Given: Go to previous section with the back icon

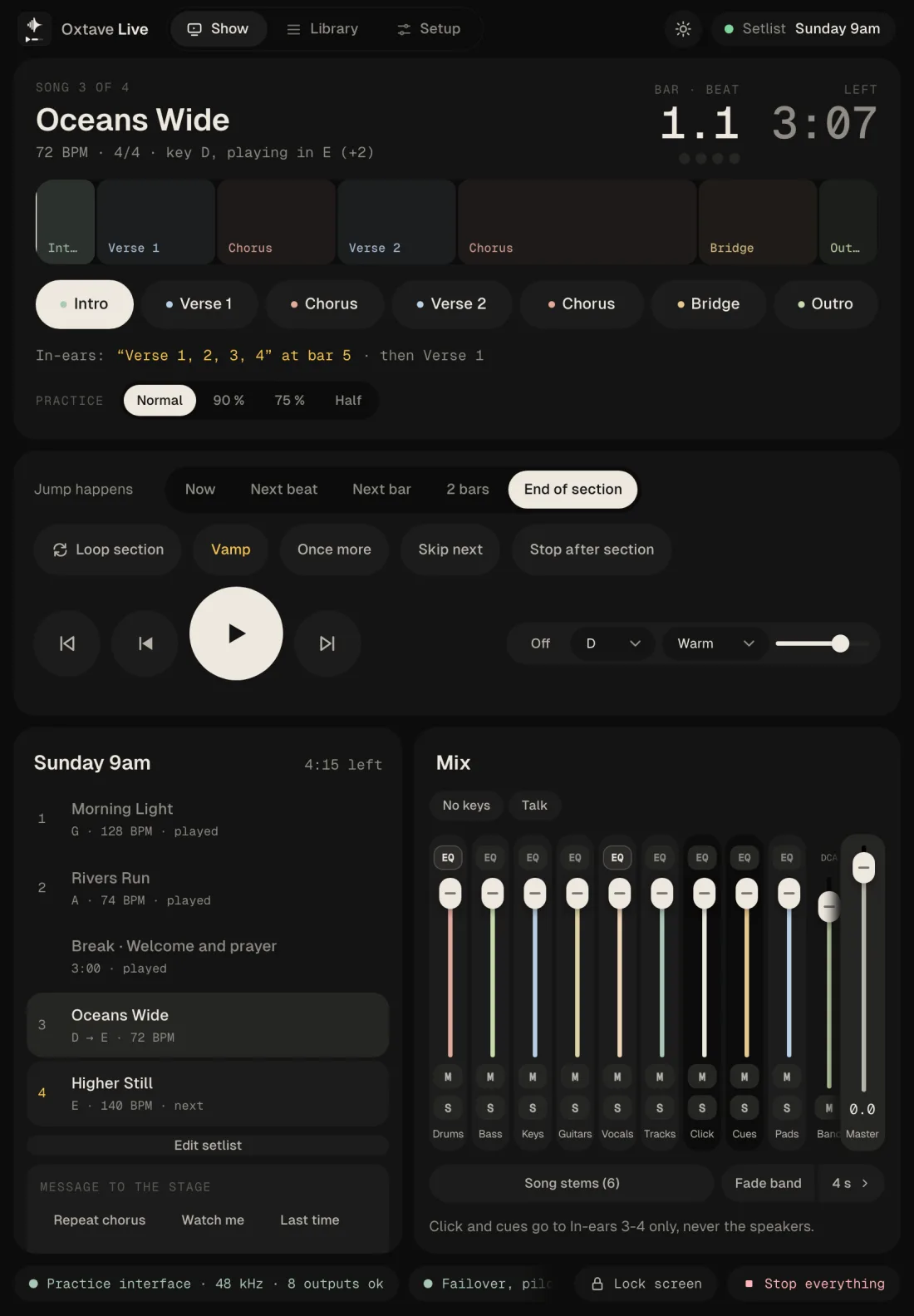Looking at the screenshot, I should [145, 643].
